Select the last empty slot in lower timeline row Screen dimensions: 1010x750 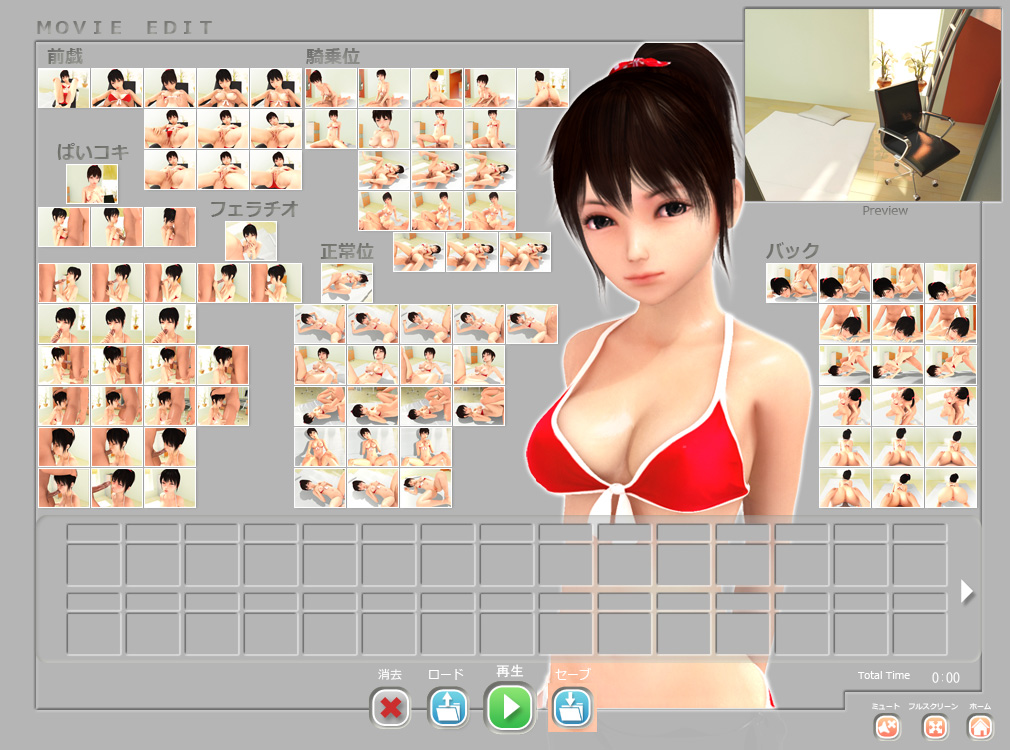point(919,632)
